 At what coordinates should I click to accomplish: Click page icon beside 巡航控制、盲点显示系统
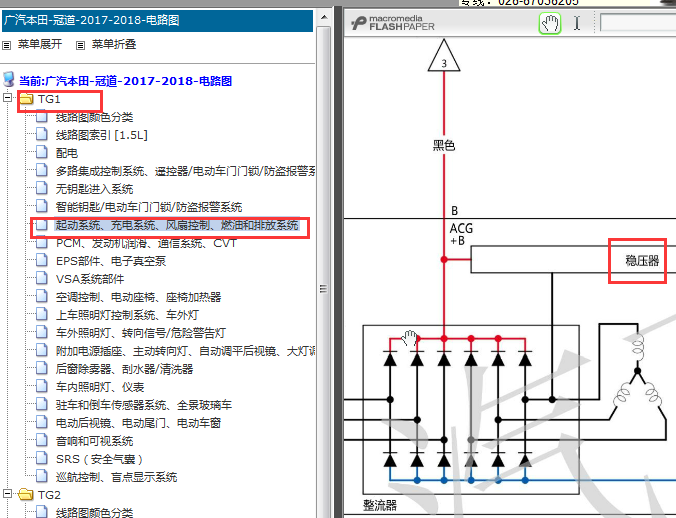pos(42,476)
